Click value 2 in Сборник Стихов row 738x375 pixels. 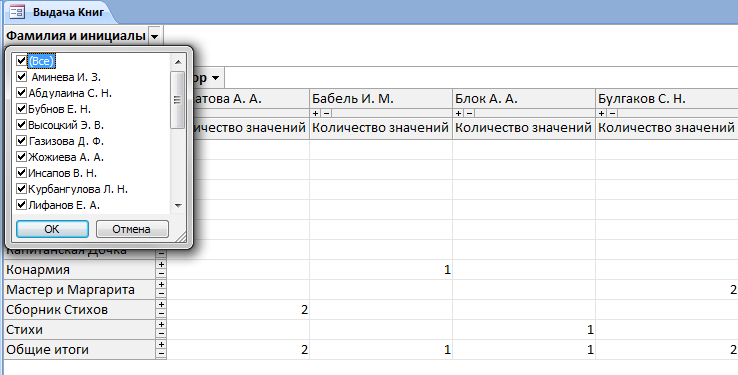pos(305,310)
